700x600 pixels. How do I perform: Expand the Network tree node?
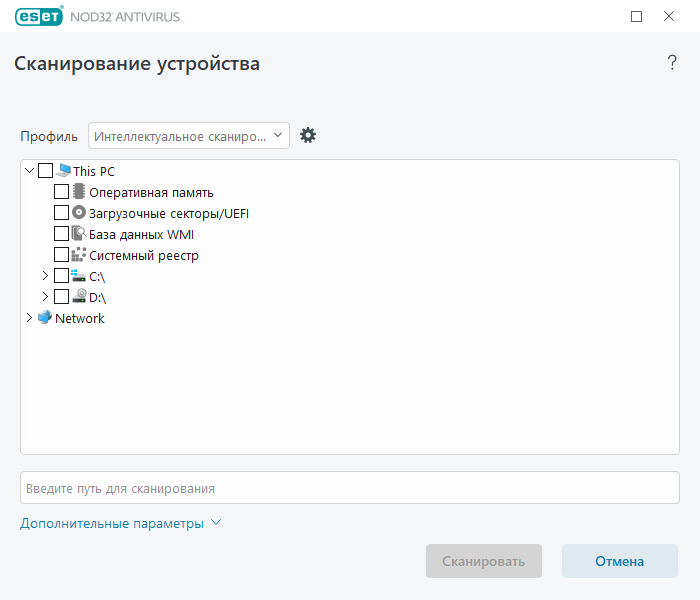point(29,317)
